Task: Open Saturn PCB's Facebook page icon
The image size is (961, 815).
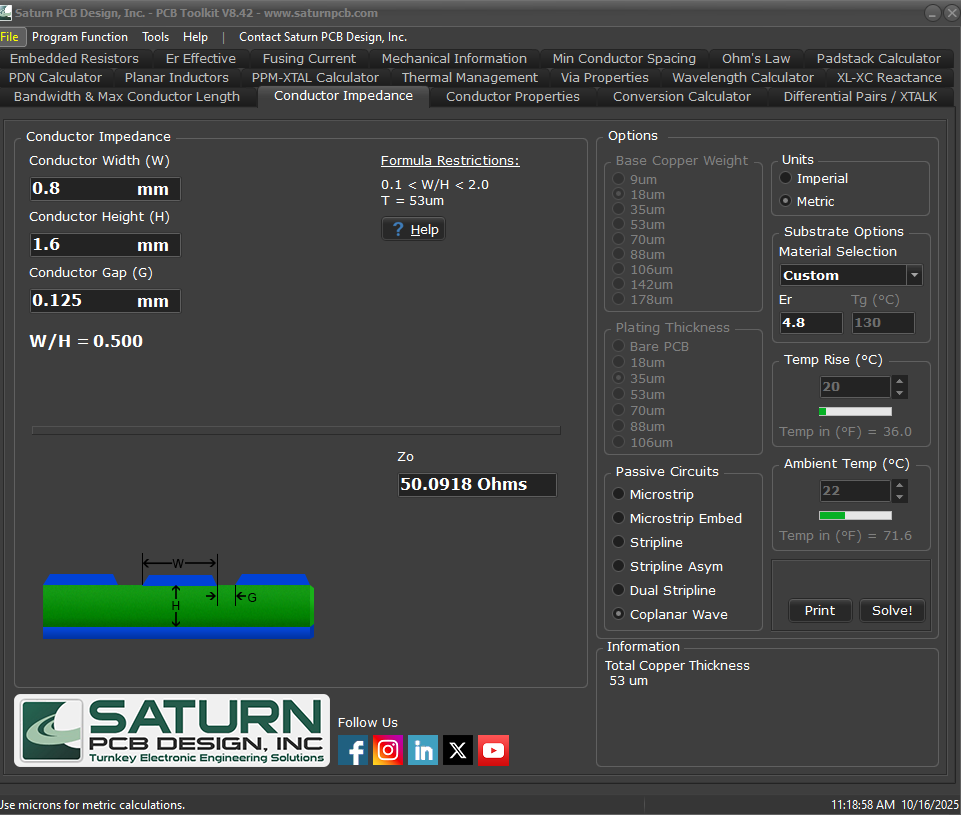Action: 353,750
